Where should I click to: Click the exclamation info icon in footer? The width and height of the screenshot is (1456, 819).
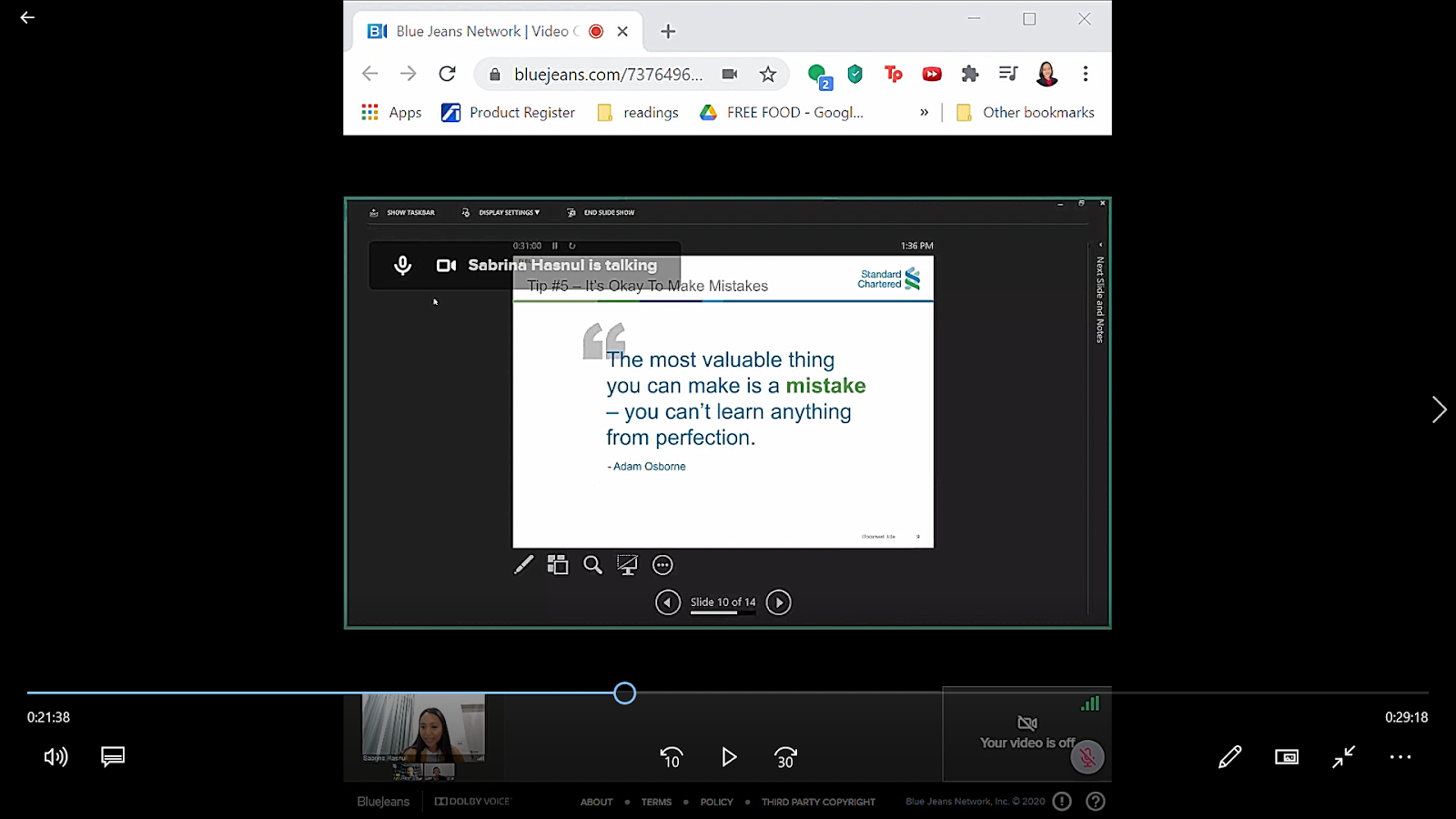tap(1062, 802)
